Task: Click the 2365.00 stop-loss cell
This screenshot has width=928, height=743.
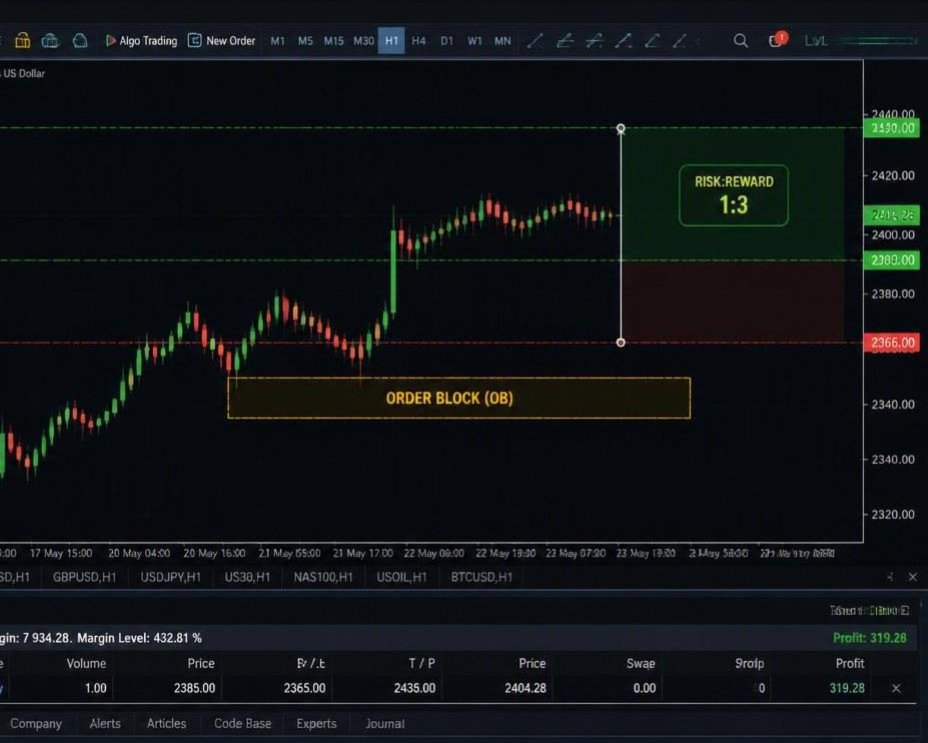Action: 304,688
